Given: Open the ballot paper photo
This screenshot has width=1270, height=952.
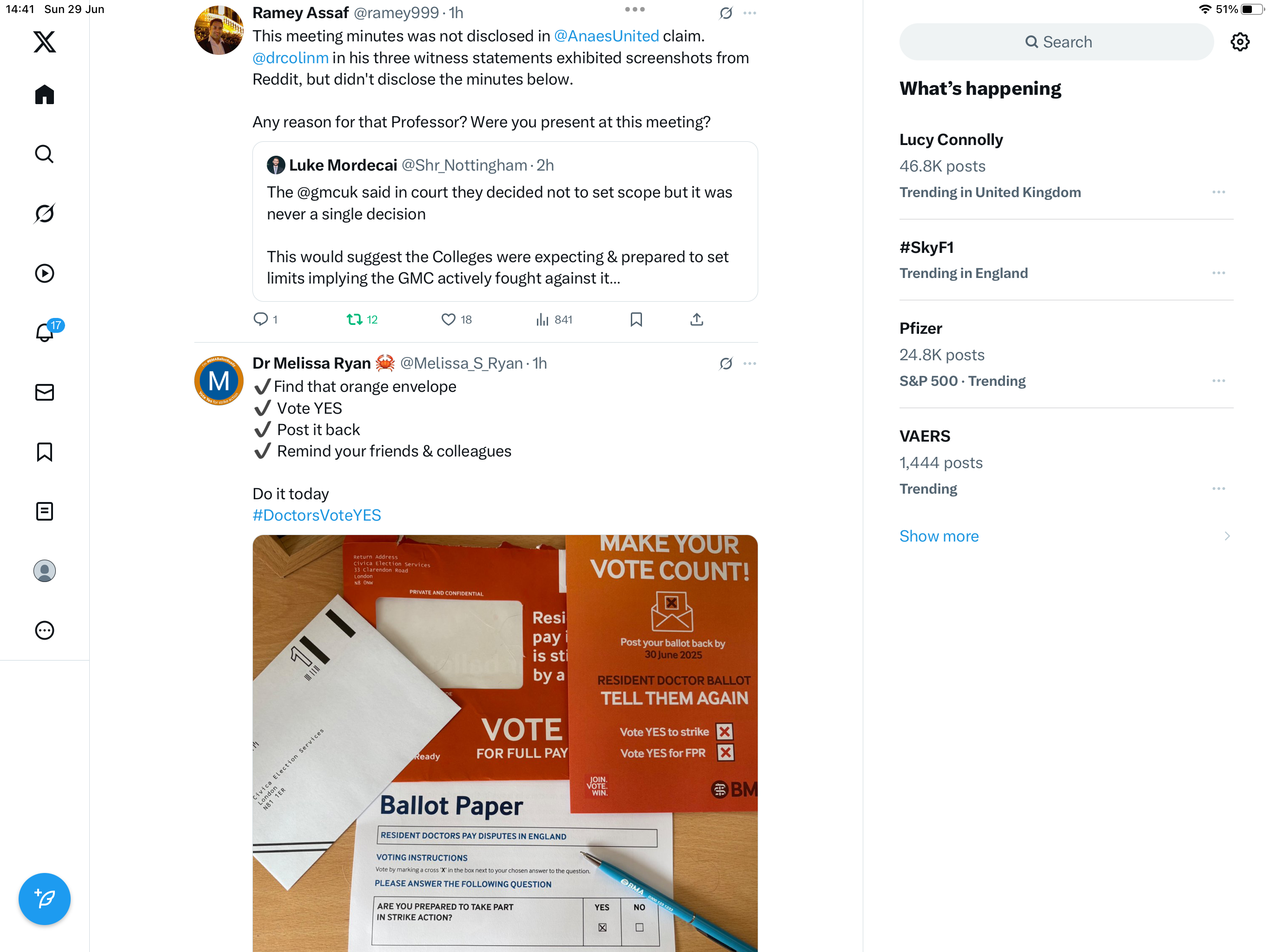Looking at the screenshot, I should [505, 744].
